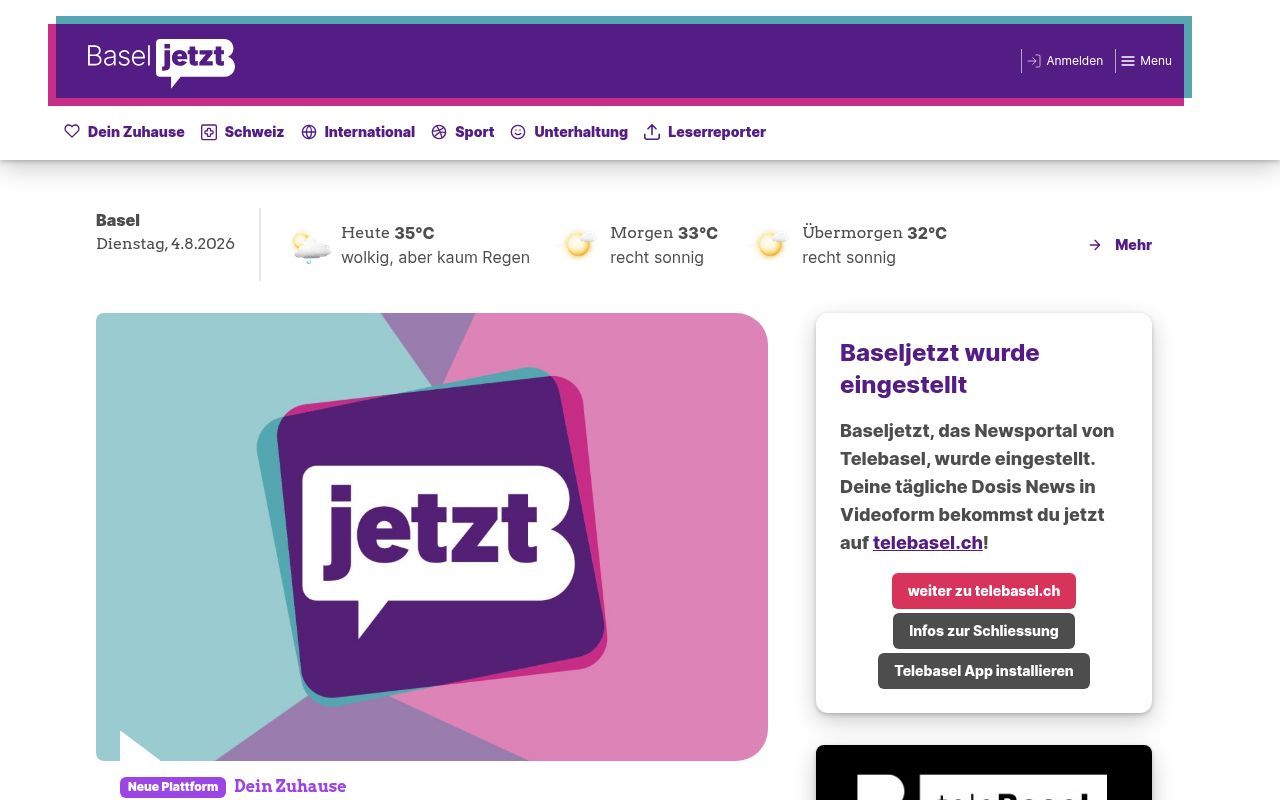Click the teleBasel logo card
The width and height of the screenshot is (1280, 800).
click(x=984, y=773)
